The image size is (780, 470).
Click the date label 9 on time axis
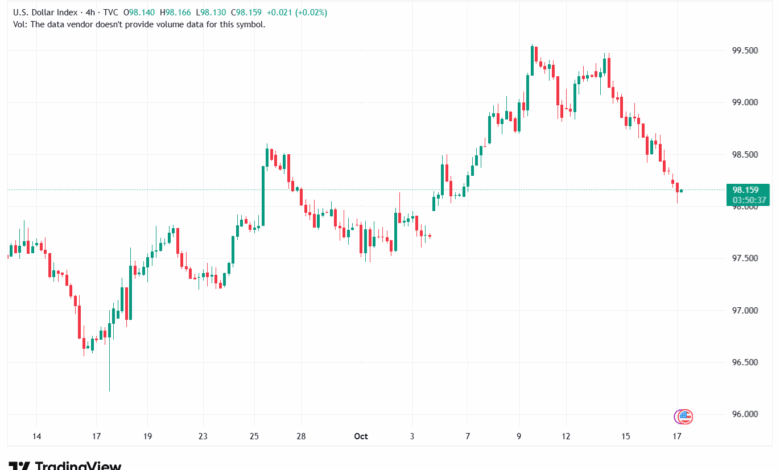coord(519,436)
